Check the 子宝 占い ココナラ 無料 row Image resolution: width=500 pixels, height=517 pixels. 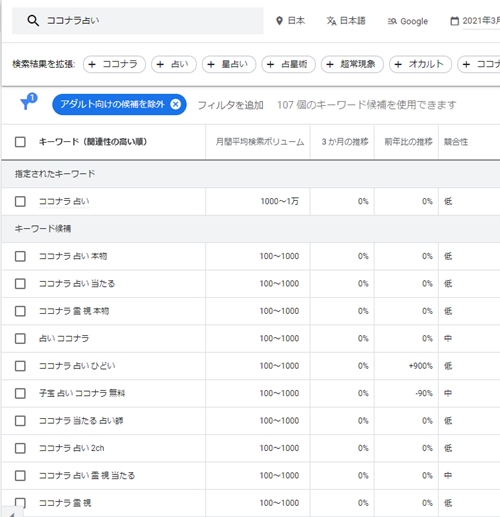coord(20,393)
